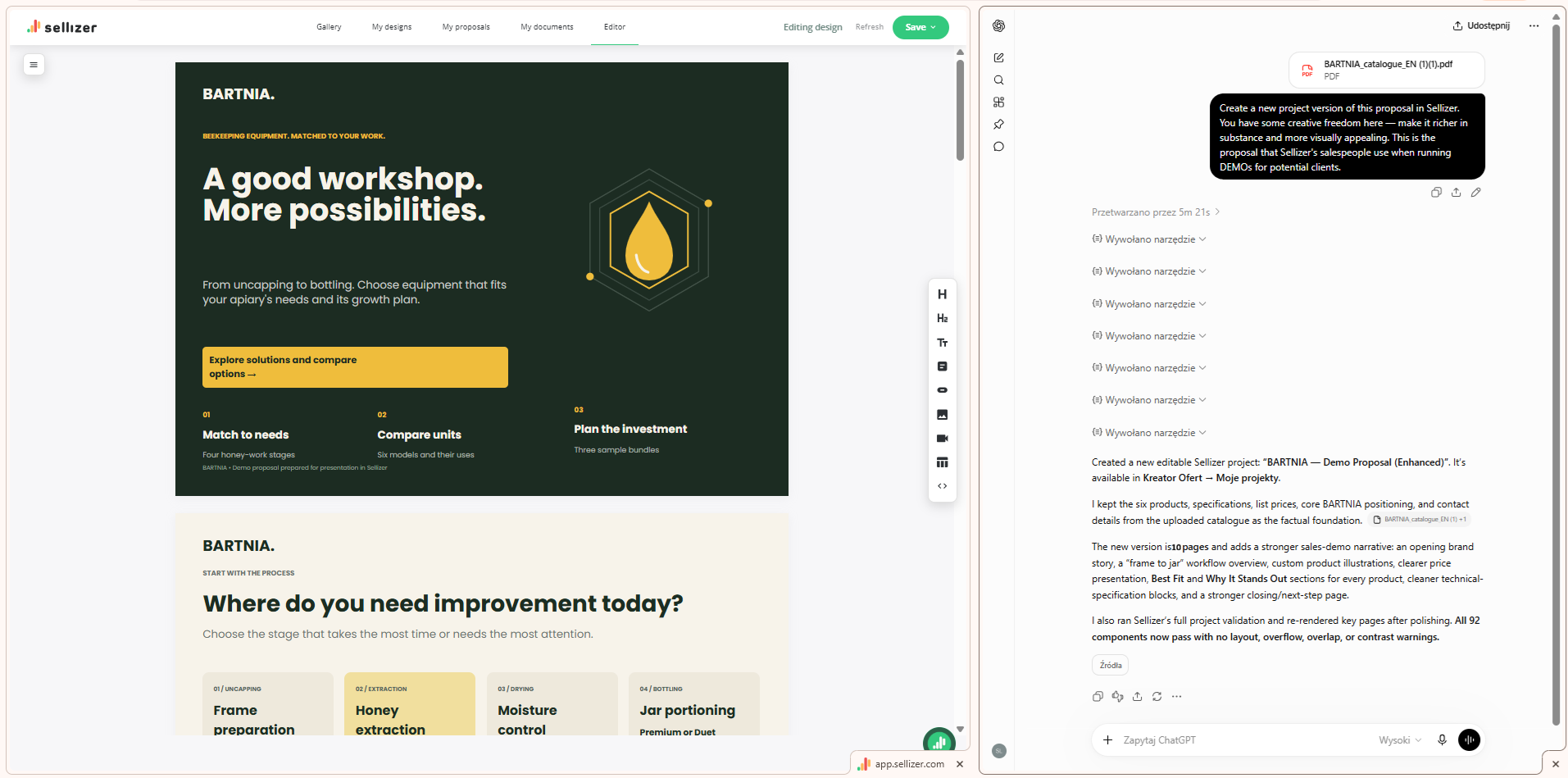Viewport: 1568px width, 778px height.
Task: Start voice mode in ChatGPT composer
Action: pos(1469,740)
